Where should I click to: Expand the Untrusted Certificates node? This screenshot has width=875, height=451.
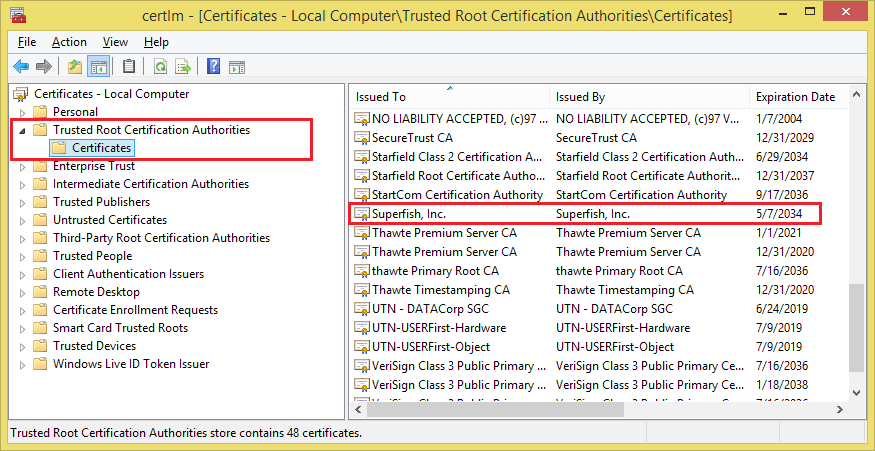pyautogui.click(x=23, y=220)
